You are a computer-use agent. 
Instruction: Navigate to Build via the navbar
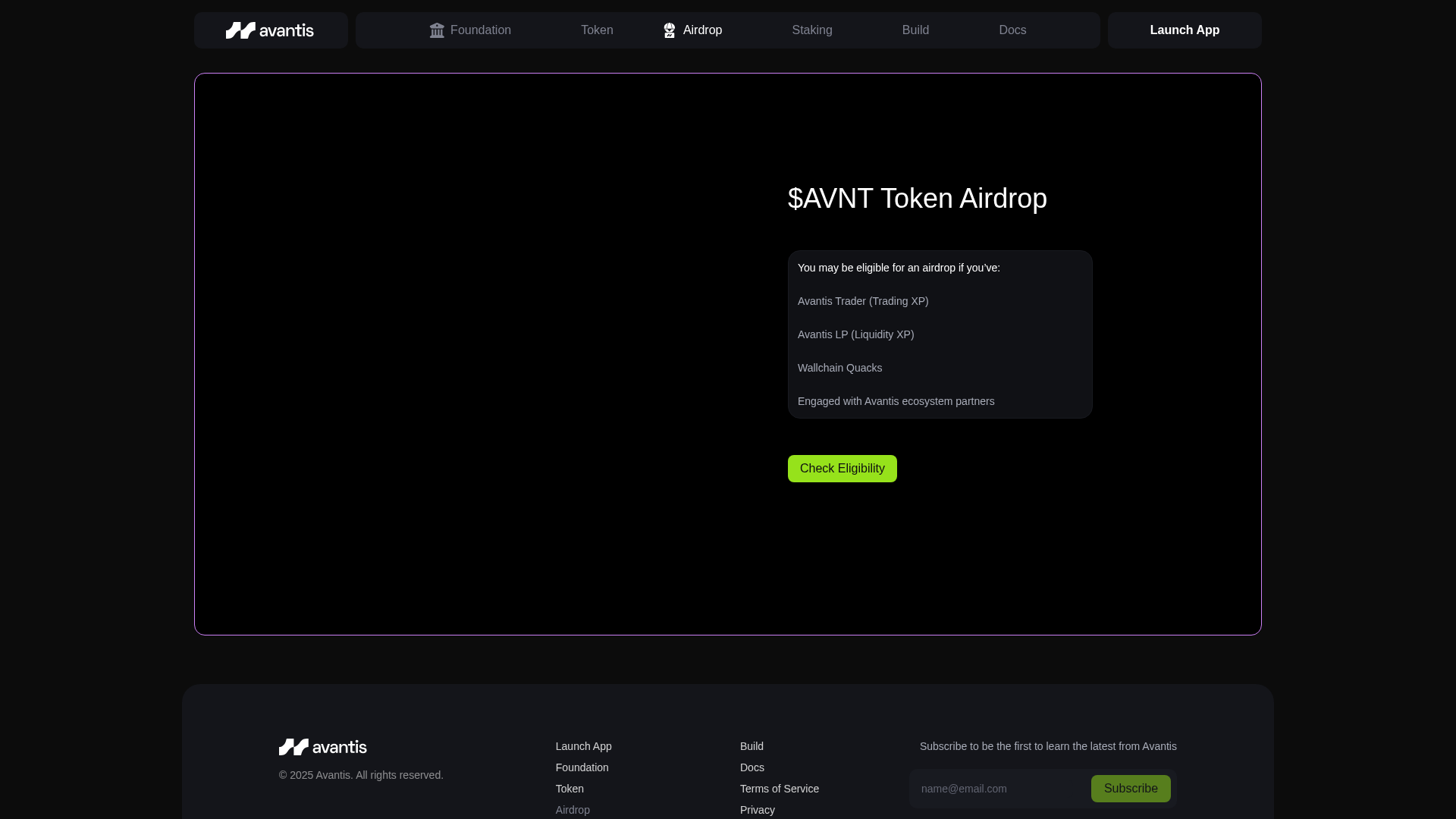pyautogui.click(x=915, y=30)
